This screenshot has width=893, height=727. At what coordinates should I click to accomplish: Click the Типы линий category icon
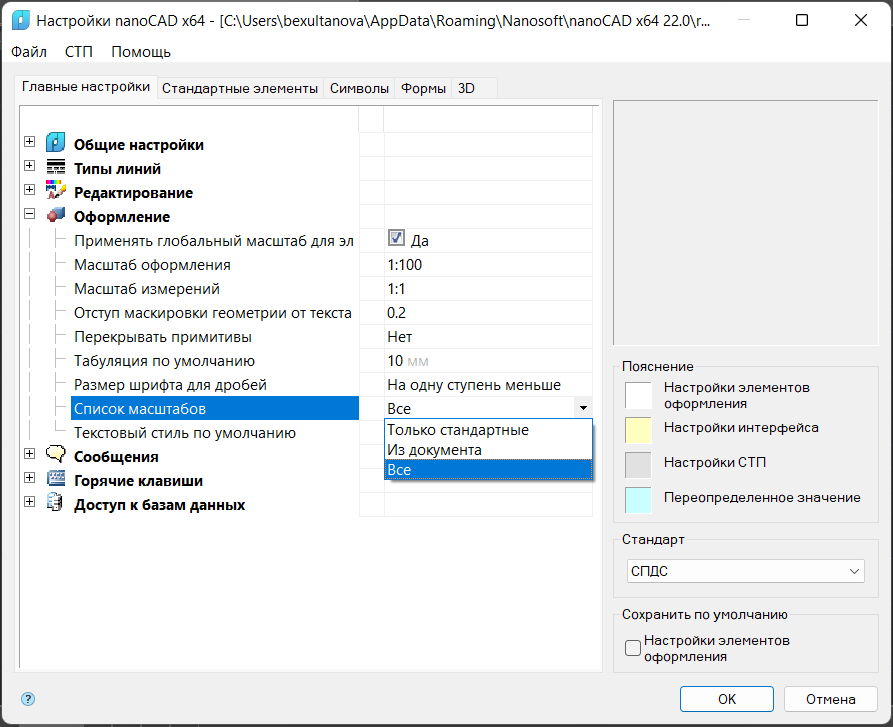pos(56,168)
